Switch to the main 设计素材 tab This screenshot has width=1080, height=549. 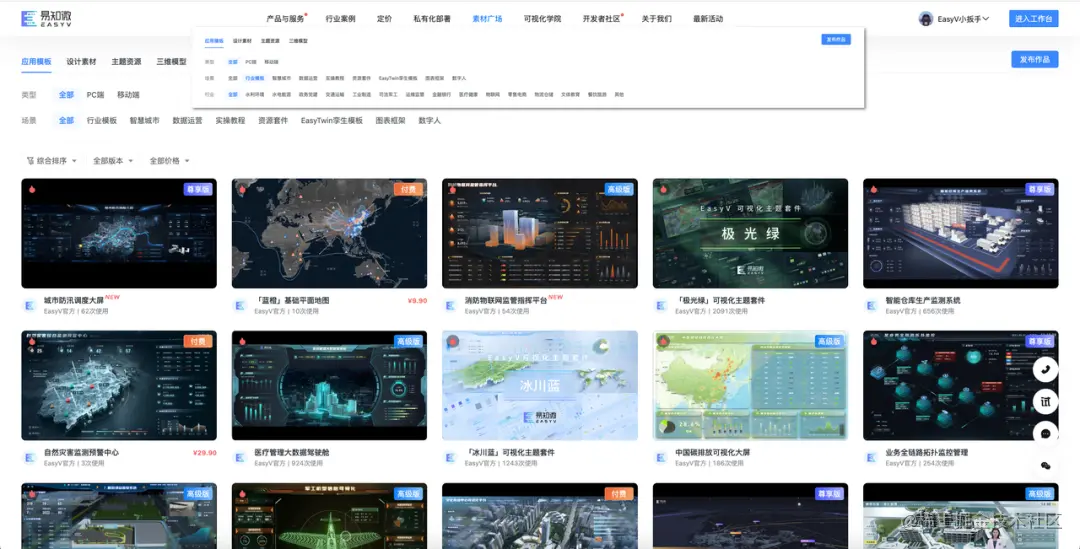(81, 61)
